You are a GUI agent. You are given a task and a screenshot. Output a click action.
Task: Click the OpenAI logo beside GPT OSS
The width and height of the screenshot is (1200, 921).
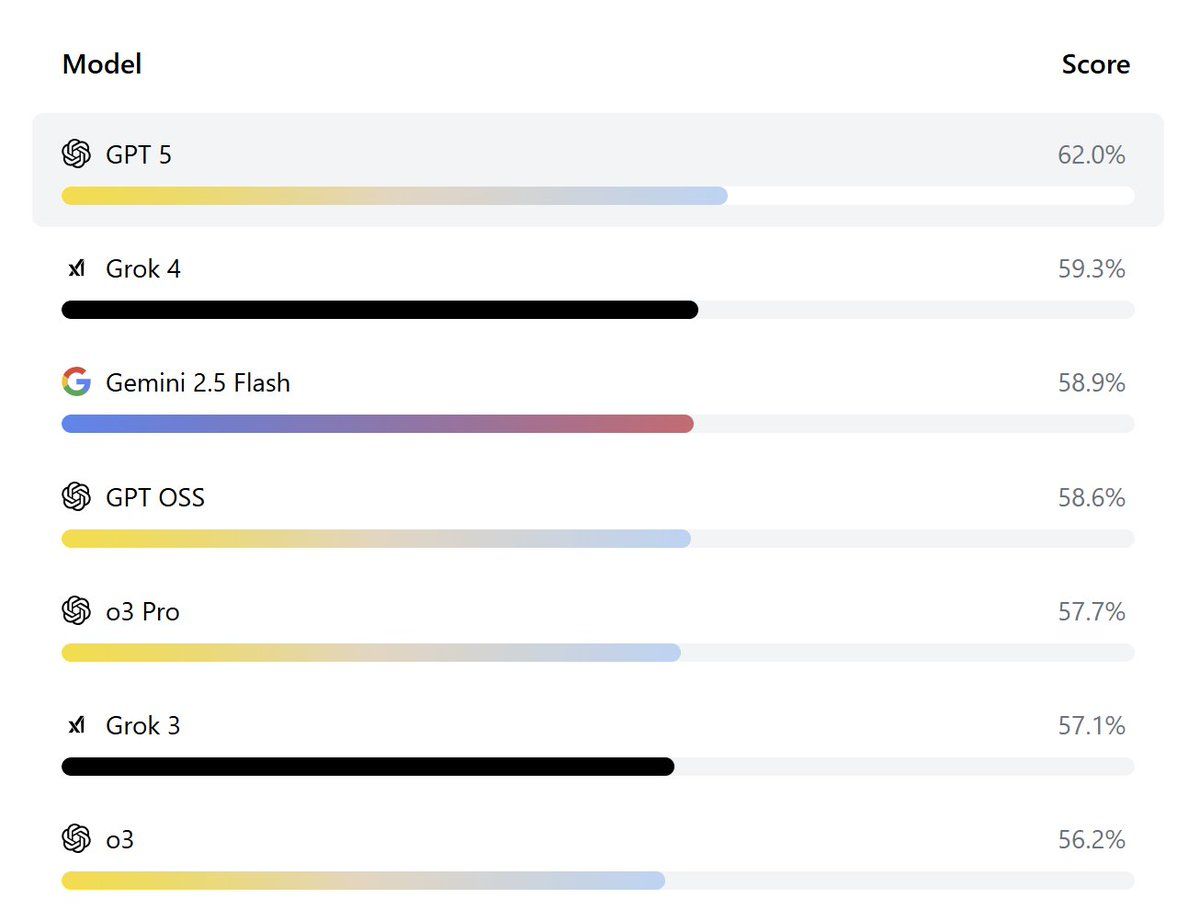click(x=76, y=496)
